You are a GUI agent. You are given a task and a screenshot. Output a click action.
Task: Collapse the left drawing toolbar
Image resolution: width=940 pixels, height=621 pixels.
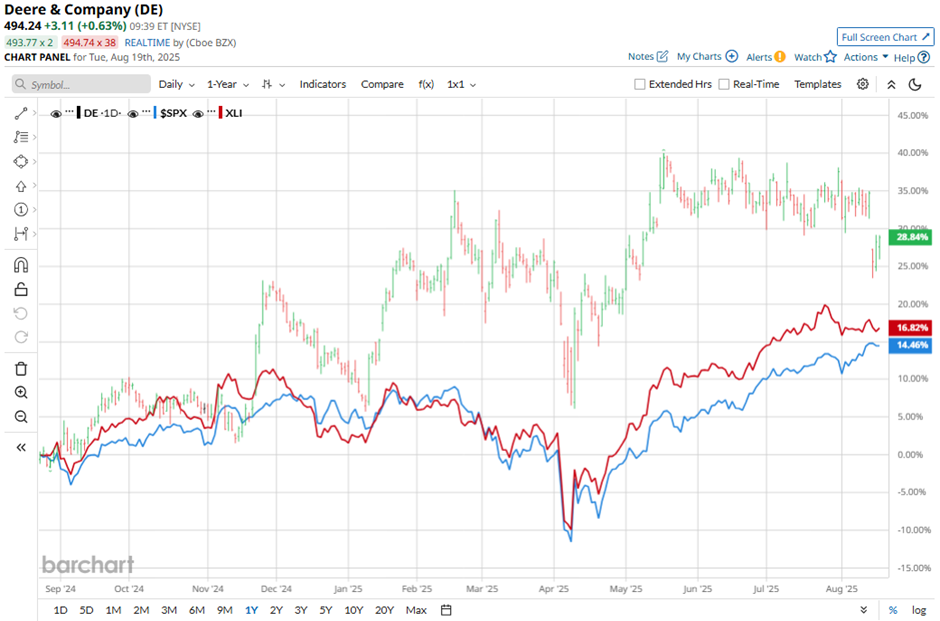click(x=21, y=447)
